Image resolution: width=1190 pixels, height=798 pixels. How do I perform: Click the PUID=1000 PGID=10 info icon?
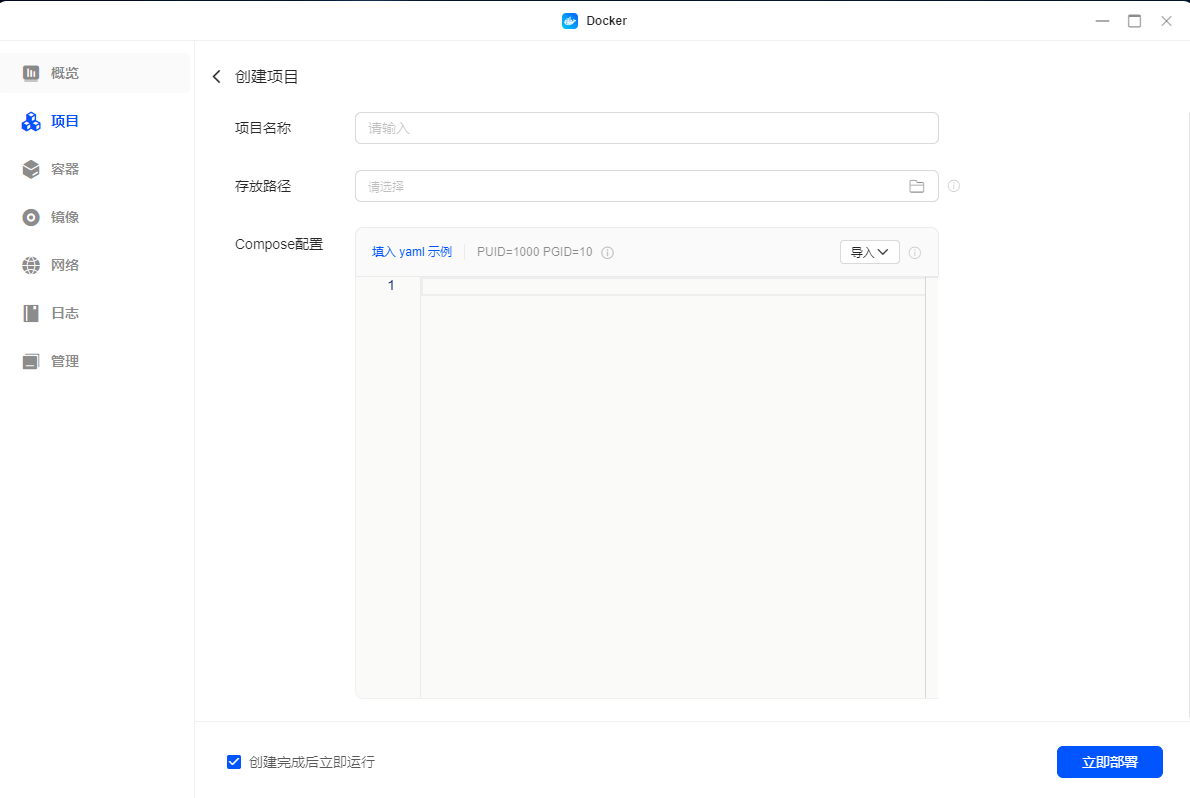pos(608,252)
